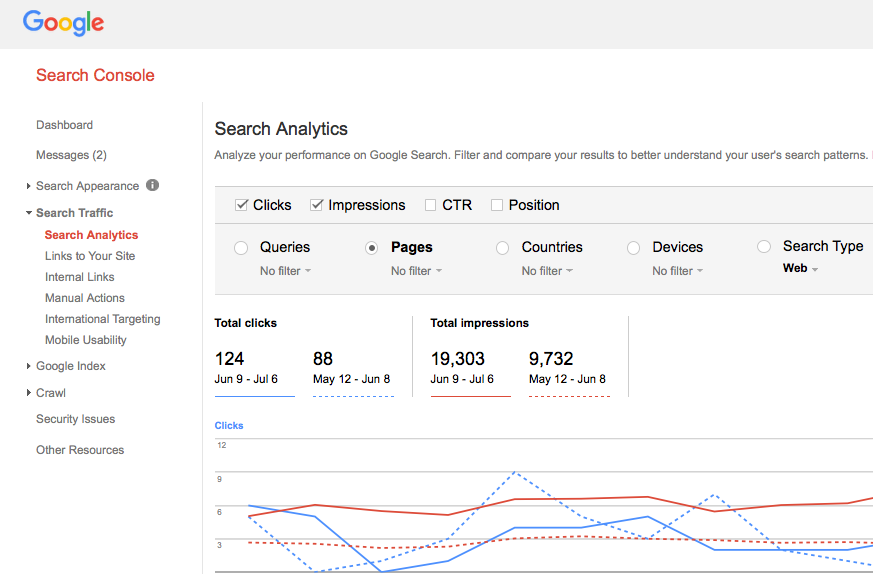Screen dimensions: 873x574
Task: Click Jun 9 - Jul 6 under 19,303
Action: 462,379
